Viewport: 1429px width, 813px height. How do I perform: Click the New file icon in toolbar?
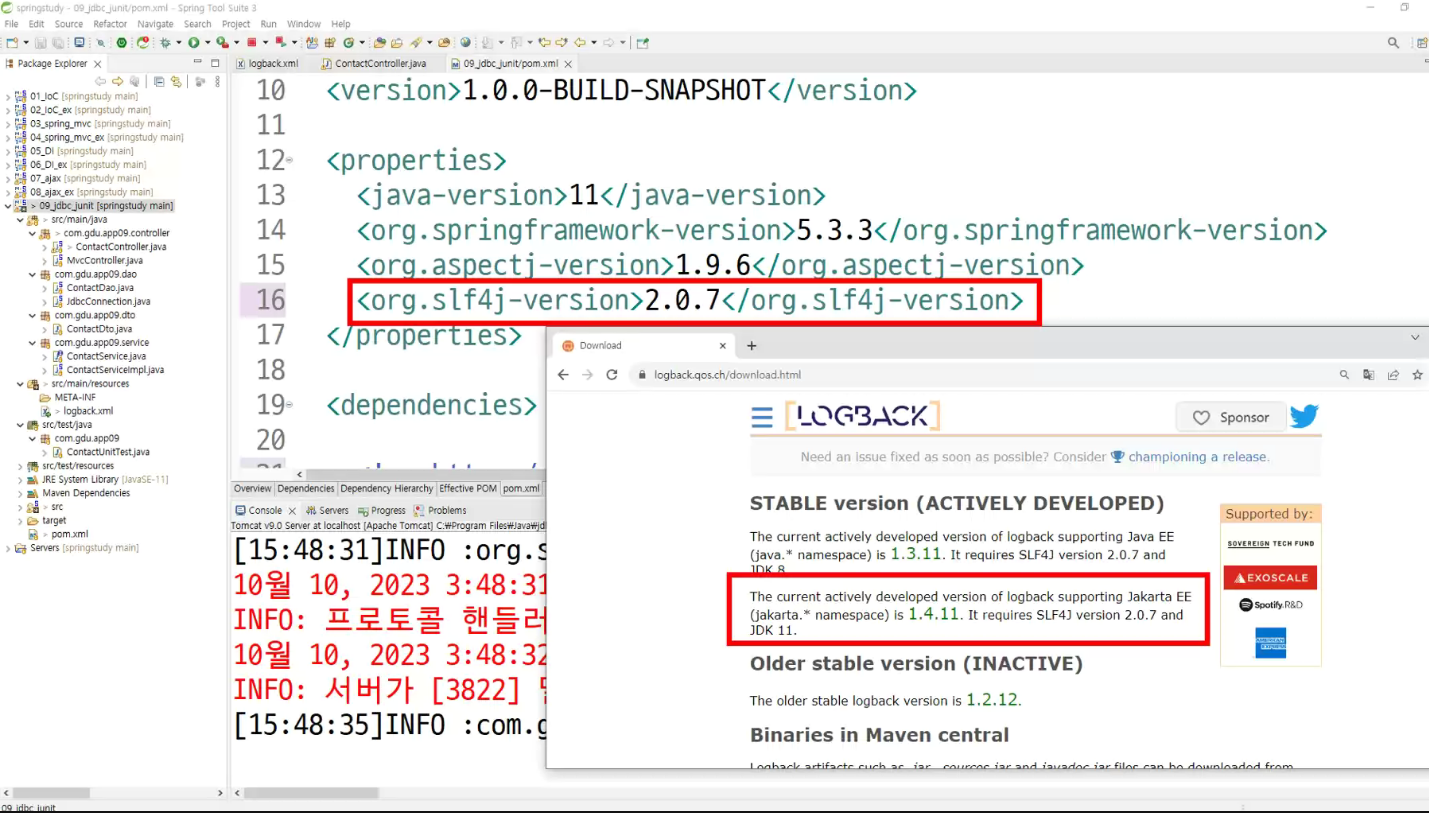point(12,43)
